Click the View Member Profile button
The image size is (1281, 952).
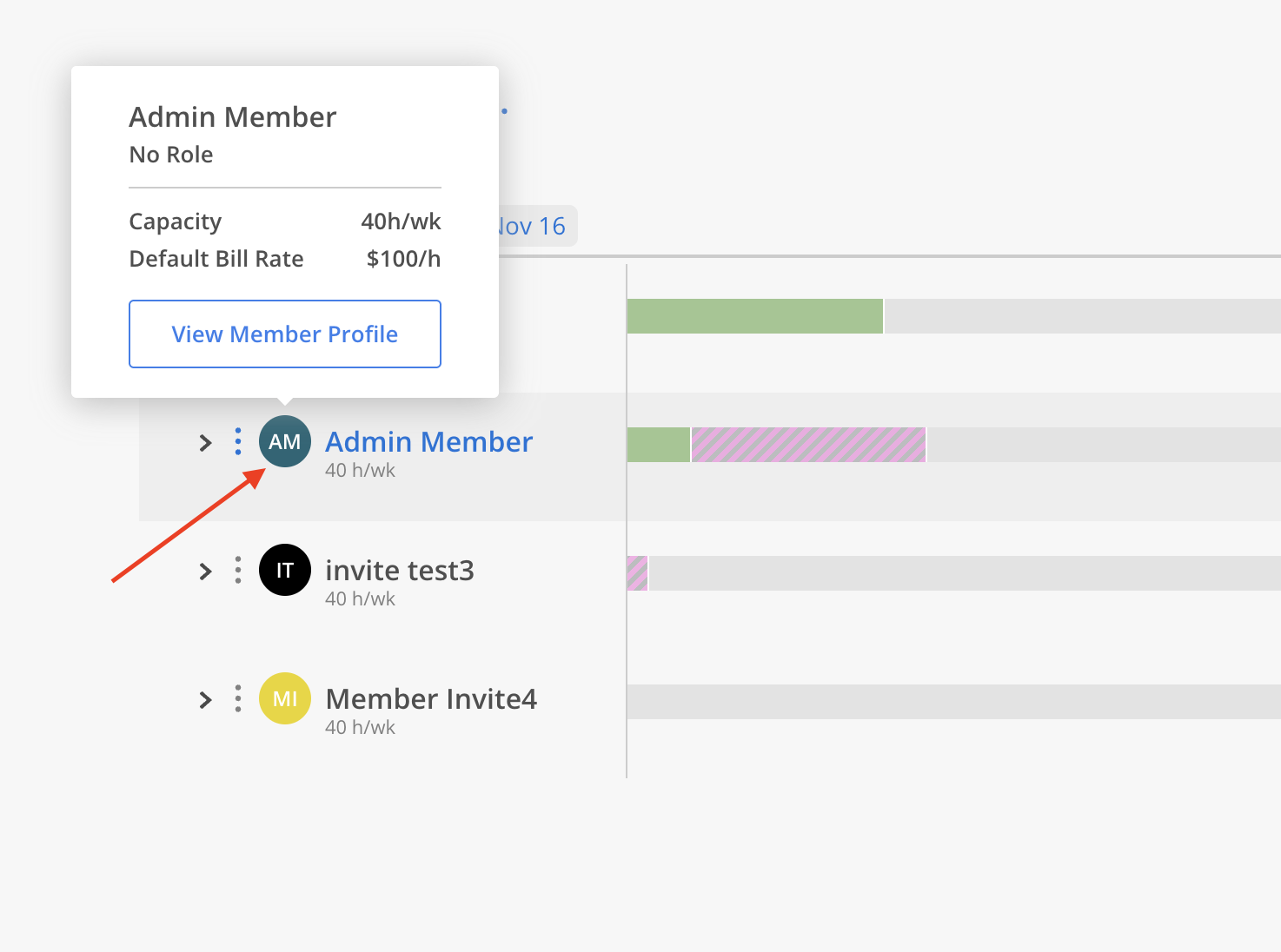[285, 334]
